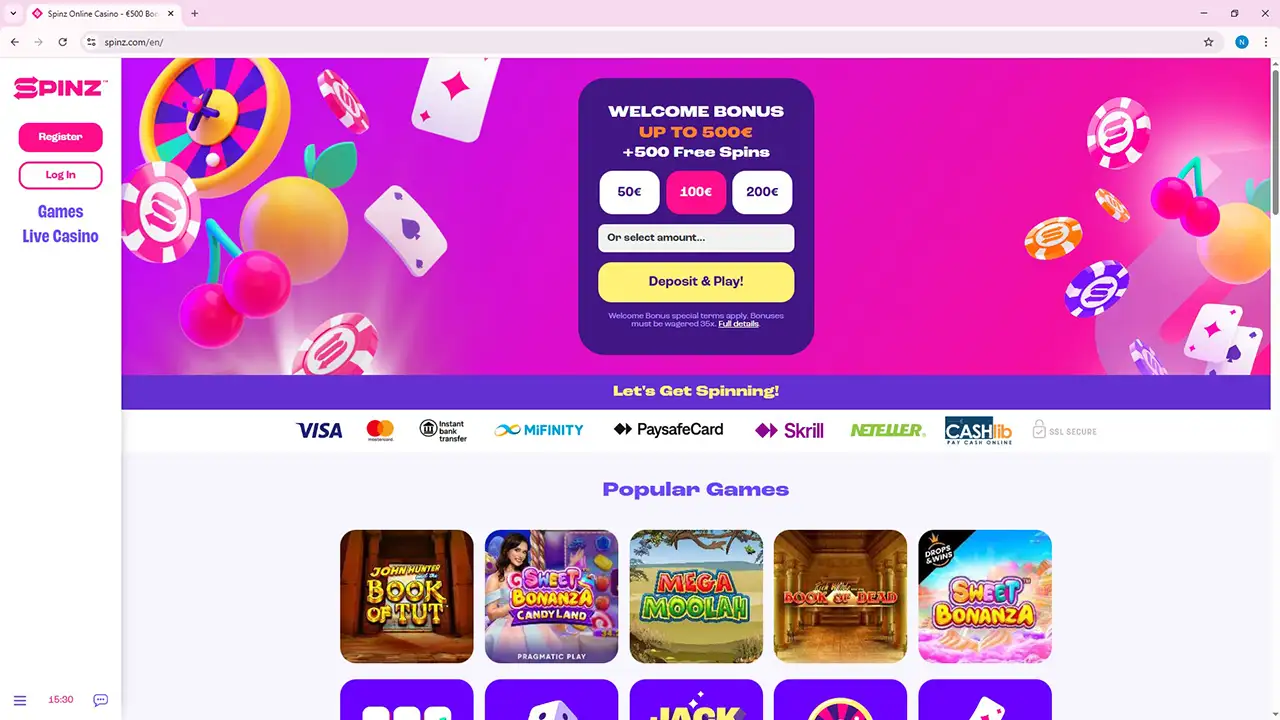Open Chrome's three-dot menu
Screen dimensions: 1280x720
(x=1266, y=42)
